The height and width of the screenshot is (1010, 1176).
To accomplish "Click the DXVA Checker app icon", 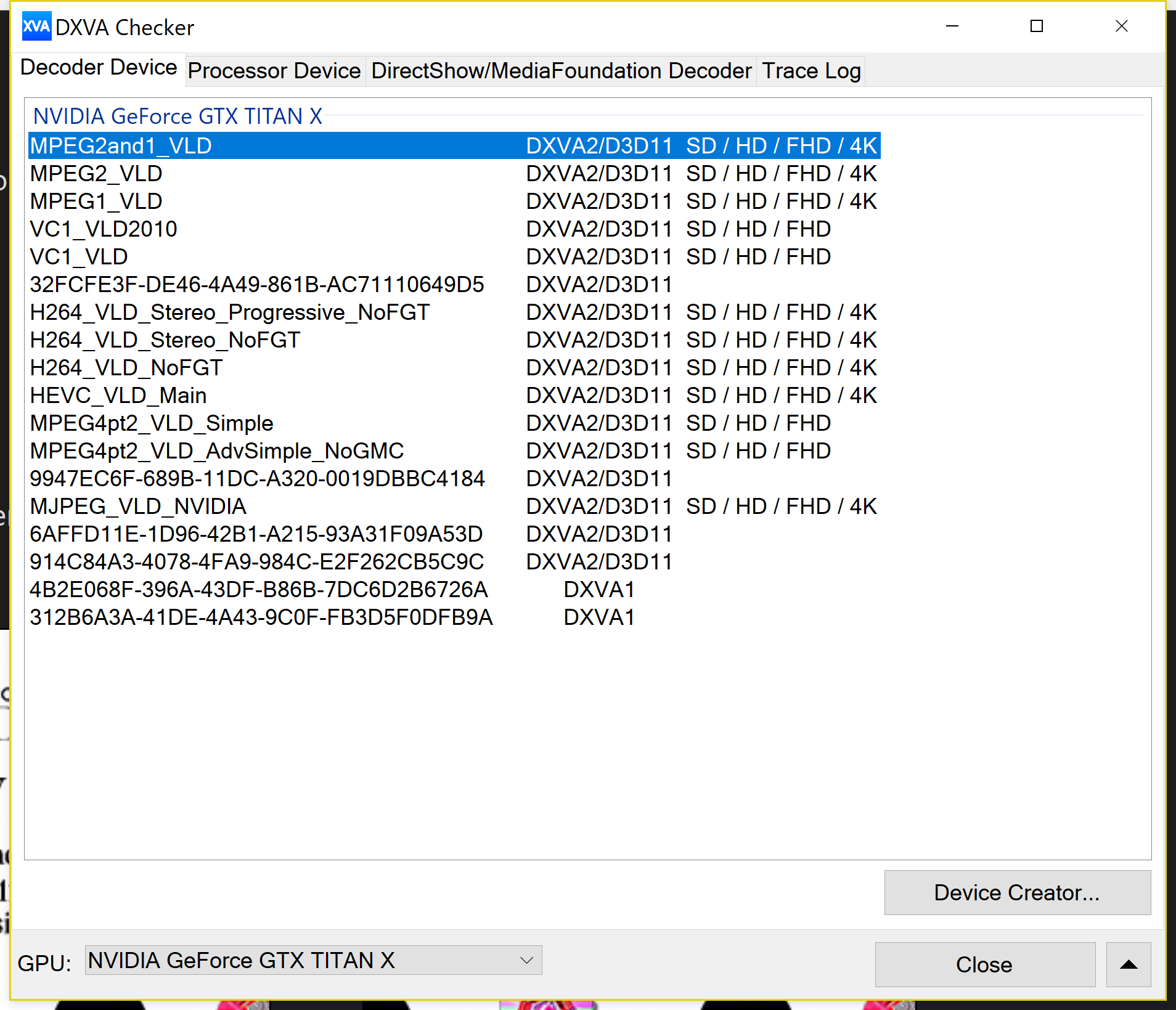I will [36, 26].
